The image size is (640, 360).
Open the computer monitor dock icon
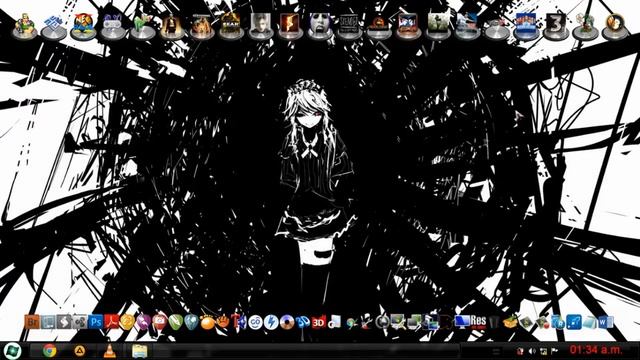point(462,322)
